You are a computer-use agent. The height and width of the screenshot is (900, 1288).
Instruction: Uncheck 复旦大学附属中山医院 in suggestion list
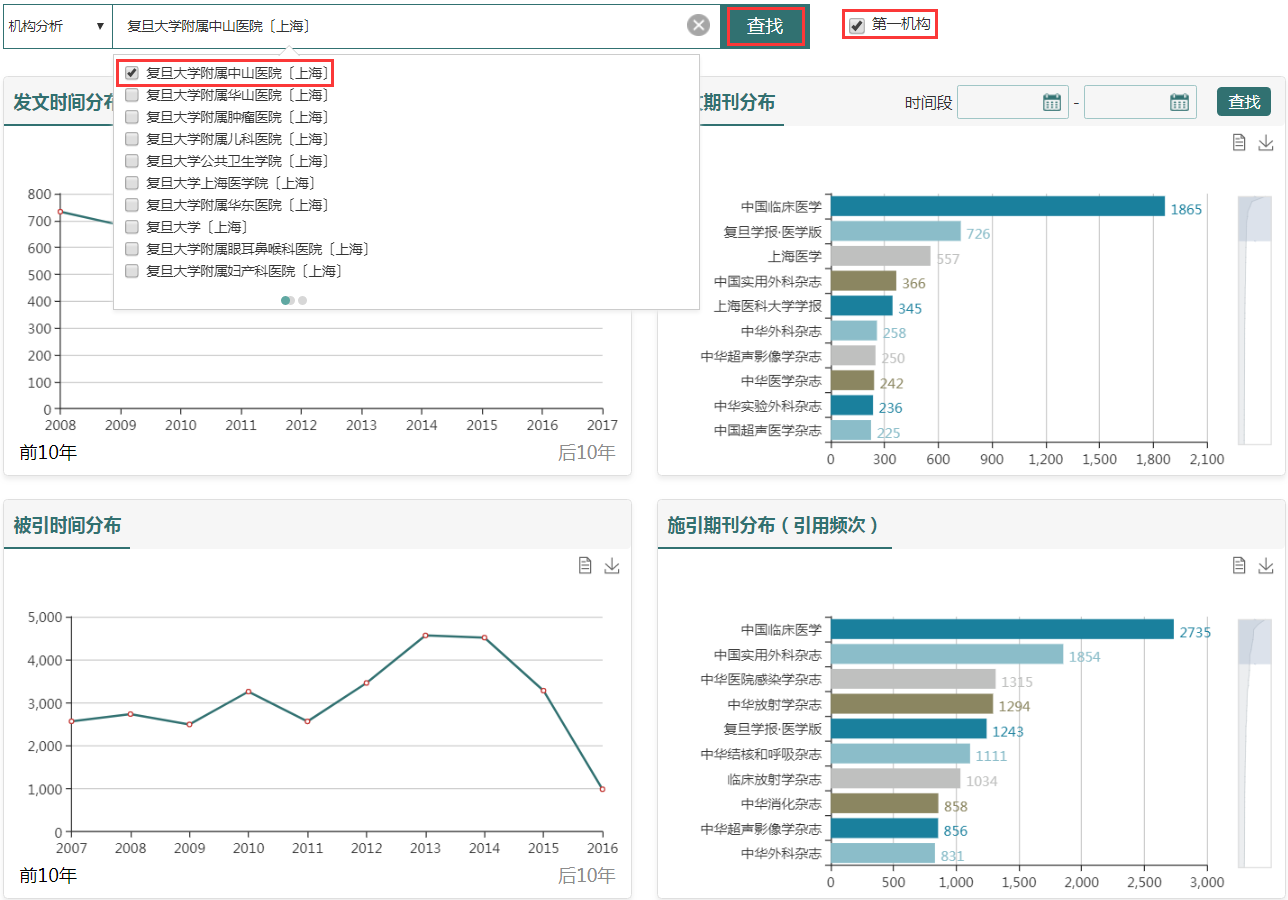pyautogui.click(x=132, y=73)
